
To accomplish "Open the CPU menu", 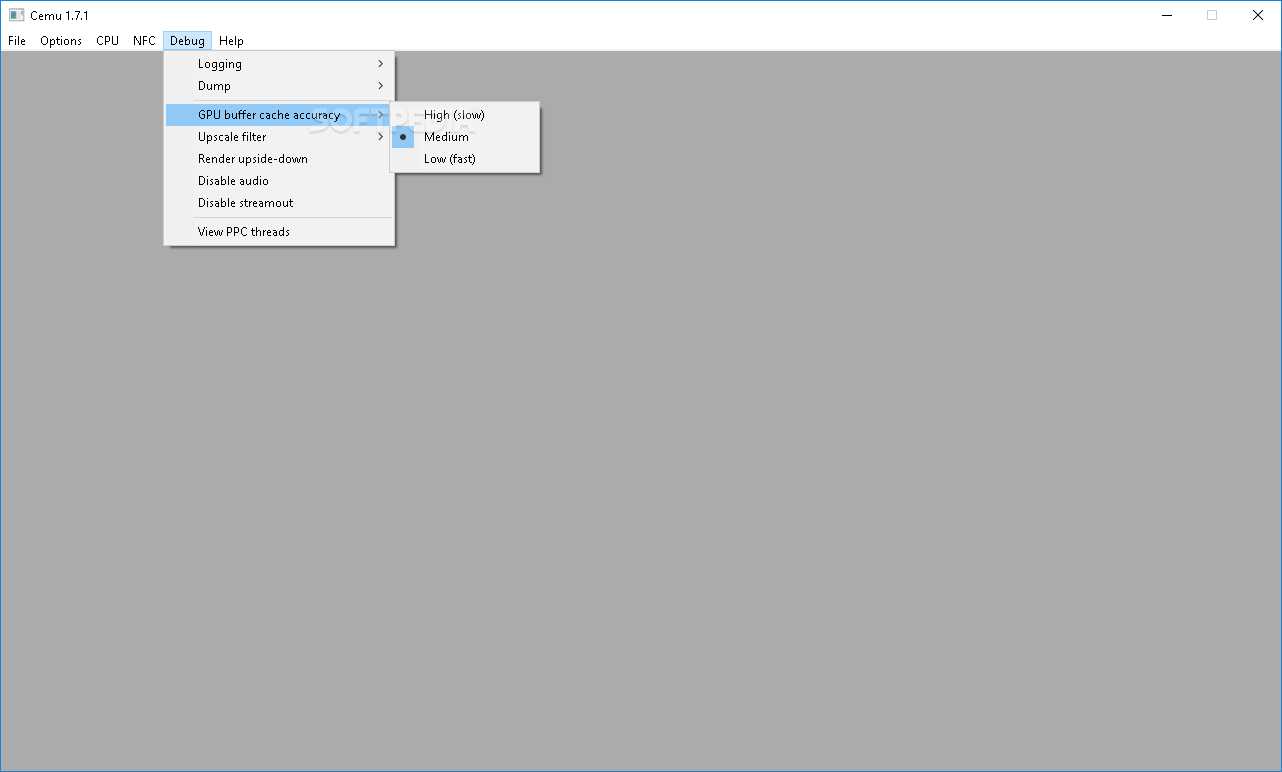I will [x=107, y=41].
